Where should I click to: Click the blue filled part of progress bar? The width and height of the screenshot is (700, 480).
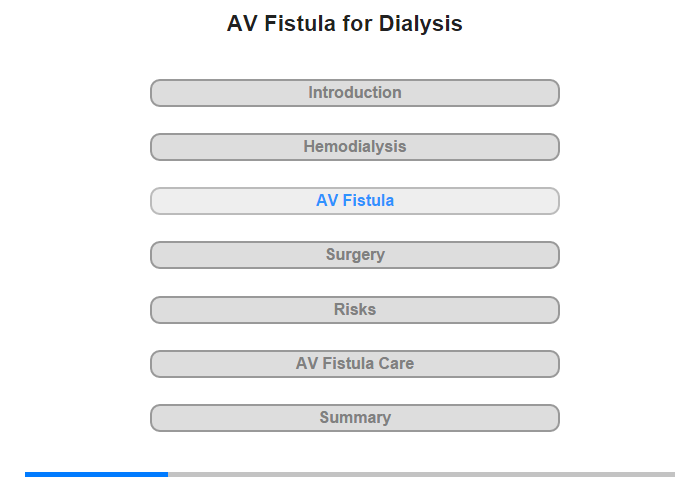click(x=96, y=474)
